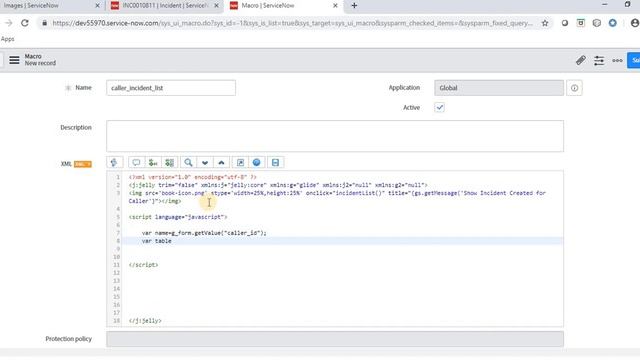Click the dark circle extension icon
The height and width of the screenshot is (360, 640).
pos(564,23)
